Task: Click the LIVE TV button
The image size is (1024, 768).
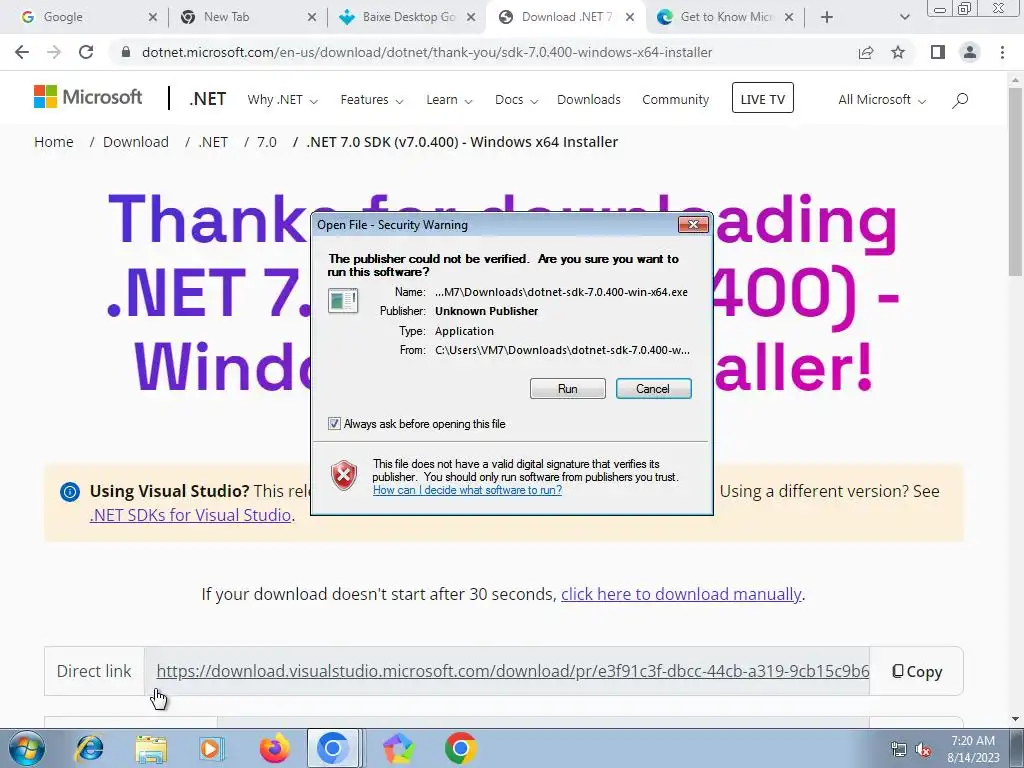Action: coord(763,98)
